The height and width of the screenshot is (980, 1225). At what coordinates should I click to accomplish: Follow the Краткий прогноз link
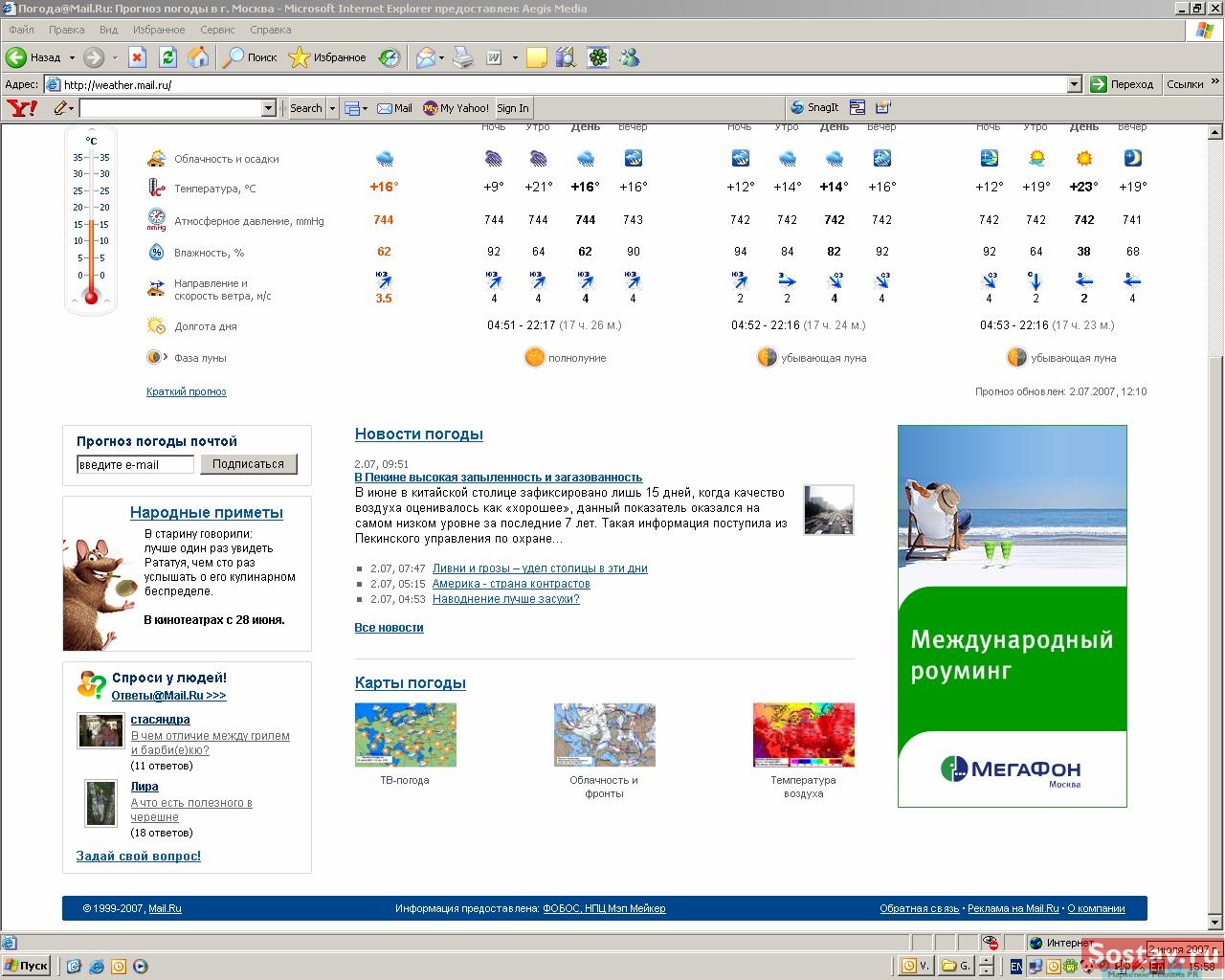pos(187,391)
